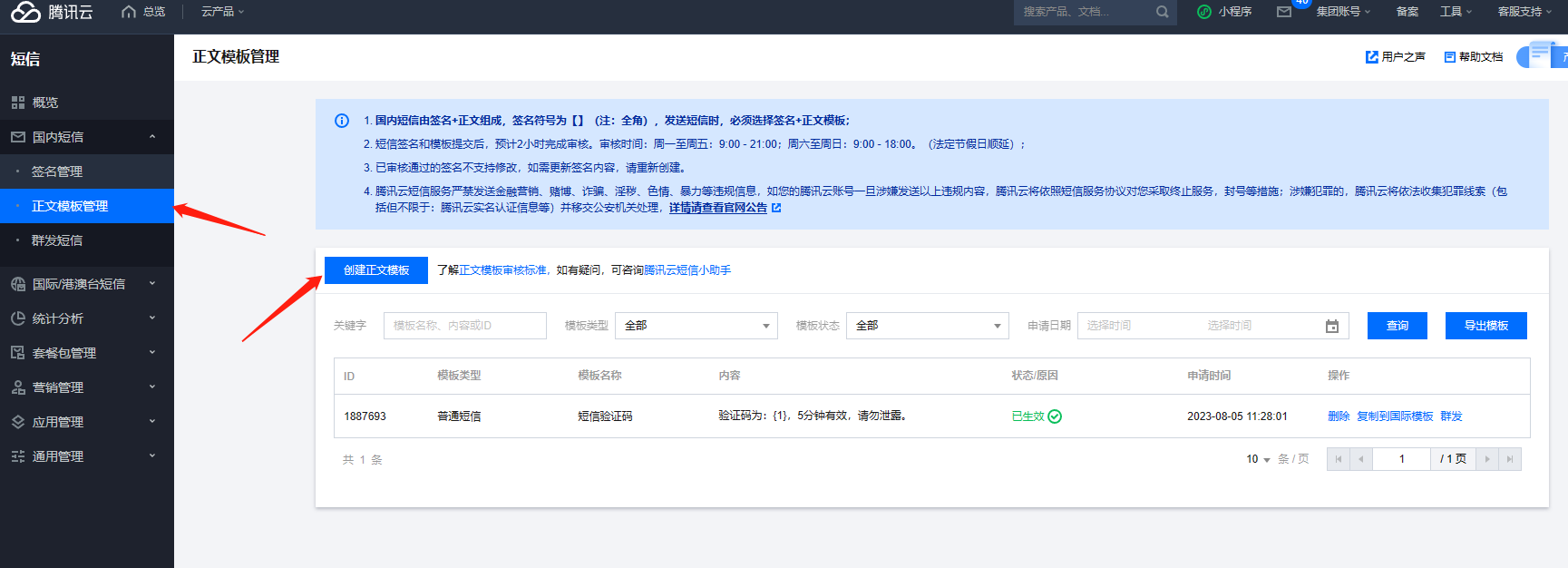This screenshot has width=1568, height=568.
Task: Click the 2023-08-05 11:28:01 timestamp
Action: [x=1237, y=416]
